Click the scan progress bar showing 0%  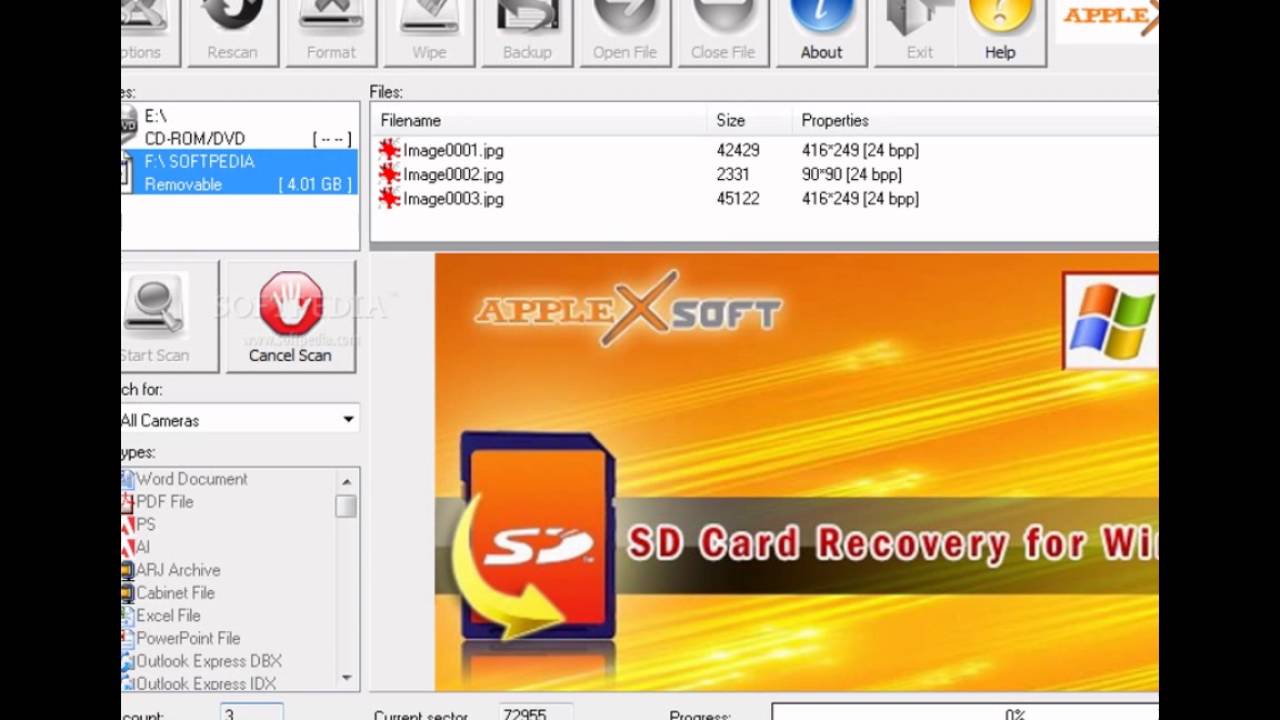[x=965, y=712]
